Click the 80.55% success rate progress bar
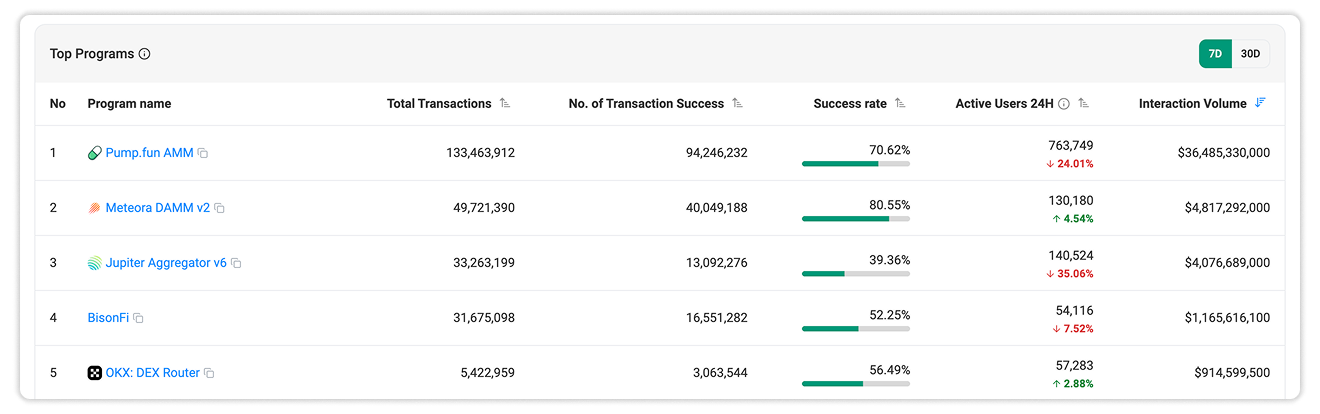Image resolution: width=1320 pixels, height=414 pixels. 856,218
